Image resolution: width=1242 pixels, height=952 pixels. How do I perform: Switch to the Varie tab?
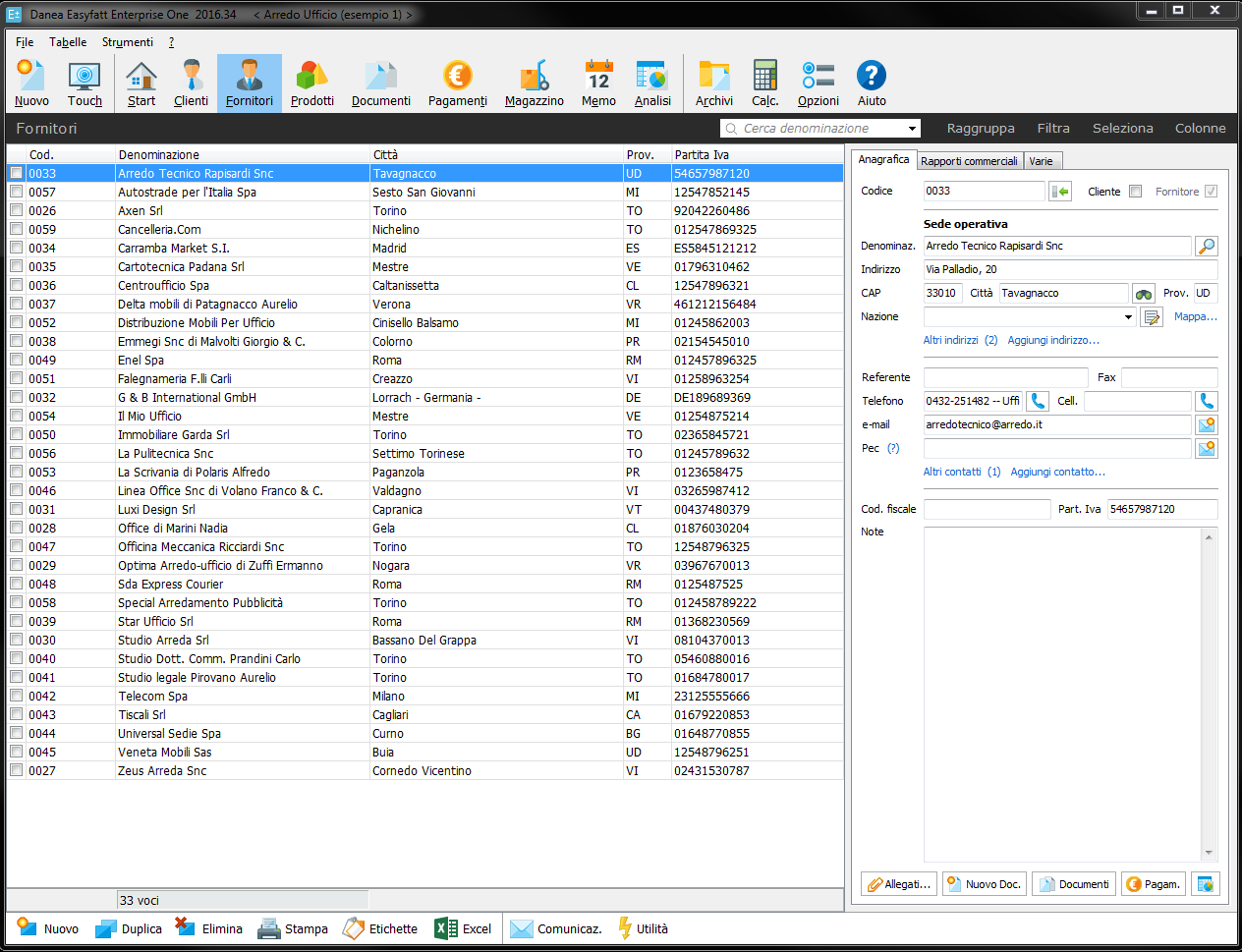[x=1042, y=161]
